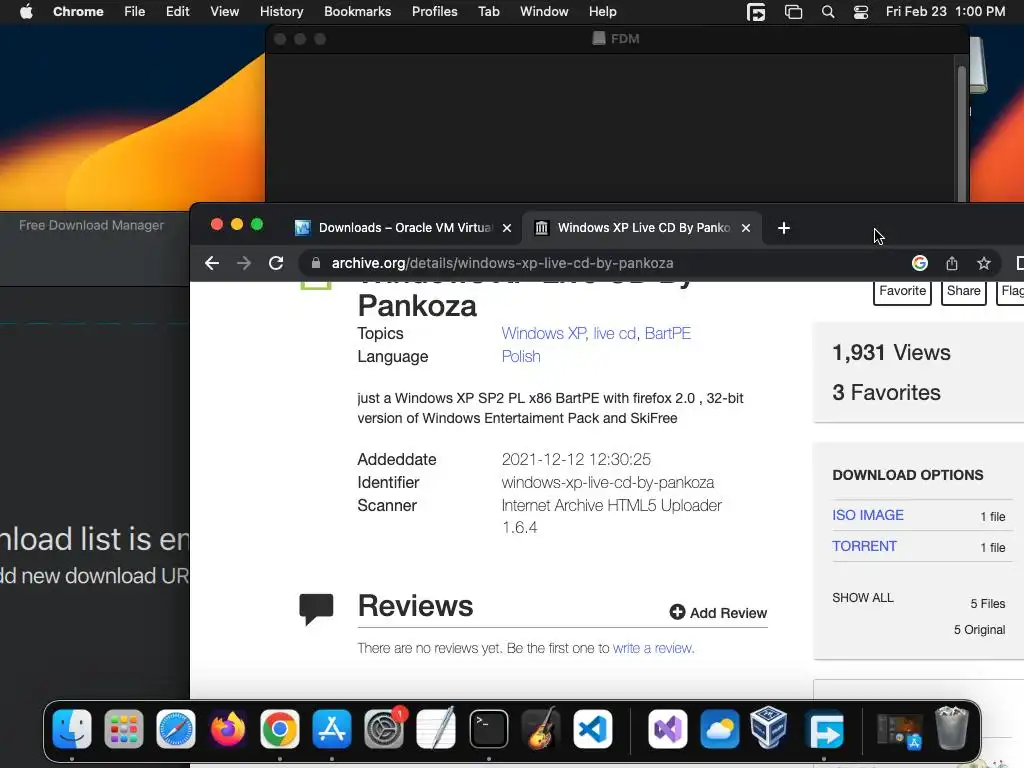1024x768 pixels.
Task: Reload the archive.org page
Action: [x=276, y=263]
